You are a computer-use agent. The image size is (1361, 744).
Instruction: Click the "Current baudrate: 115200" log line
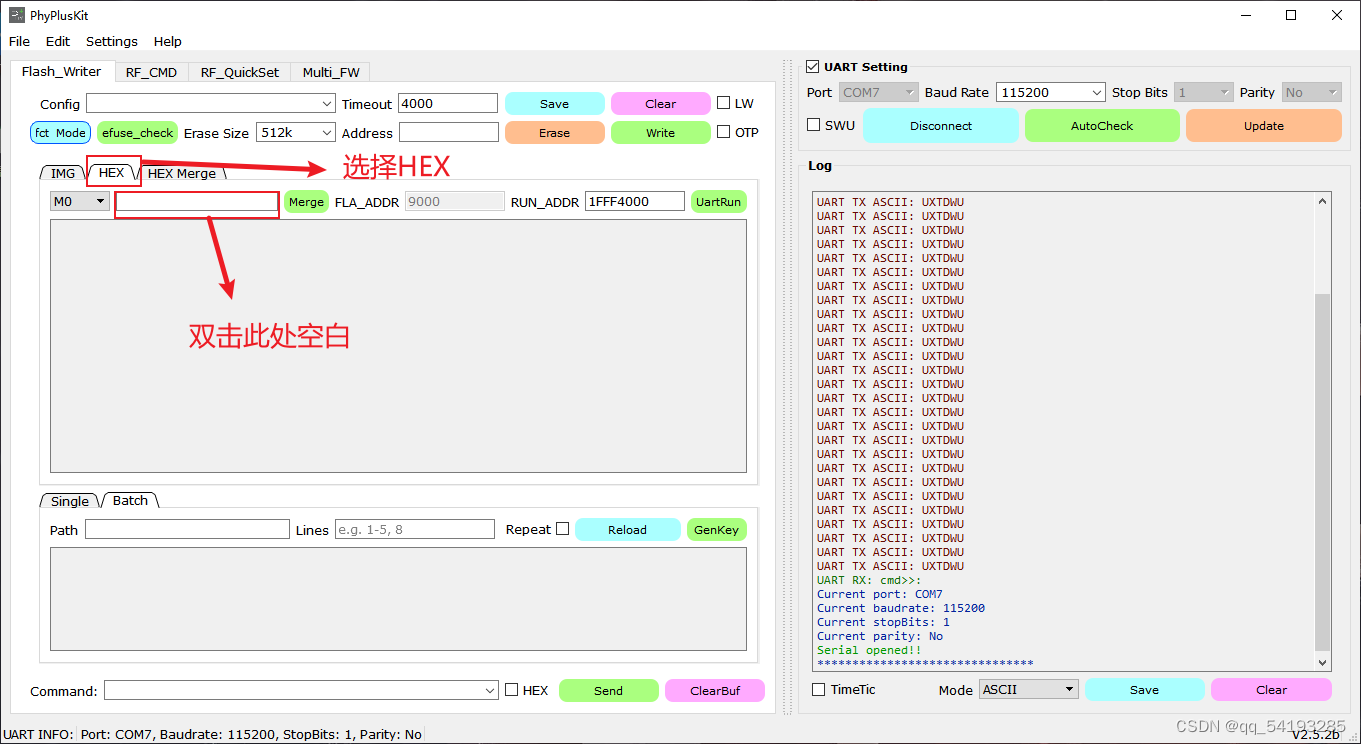[901, 608]
